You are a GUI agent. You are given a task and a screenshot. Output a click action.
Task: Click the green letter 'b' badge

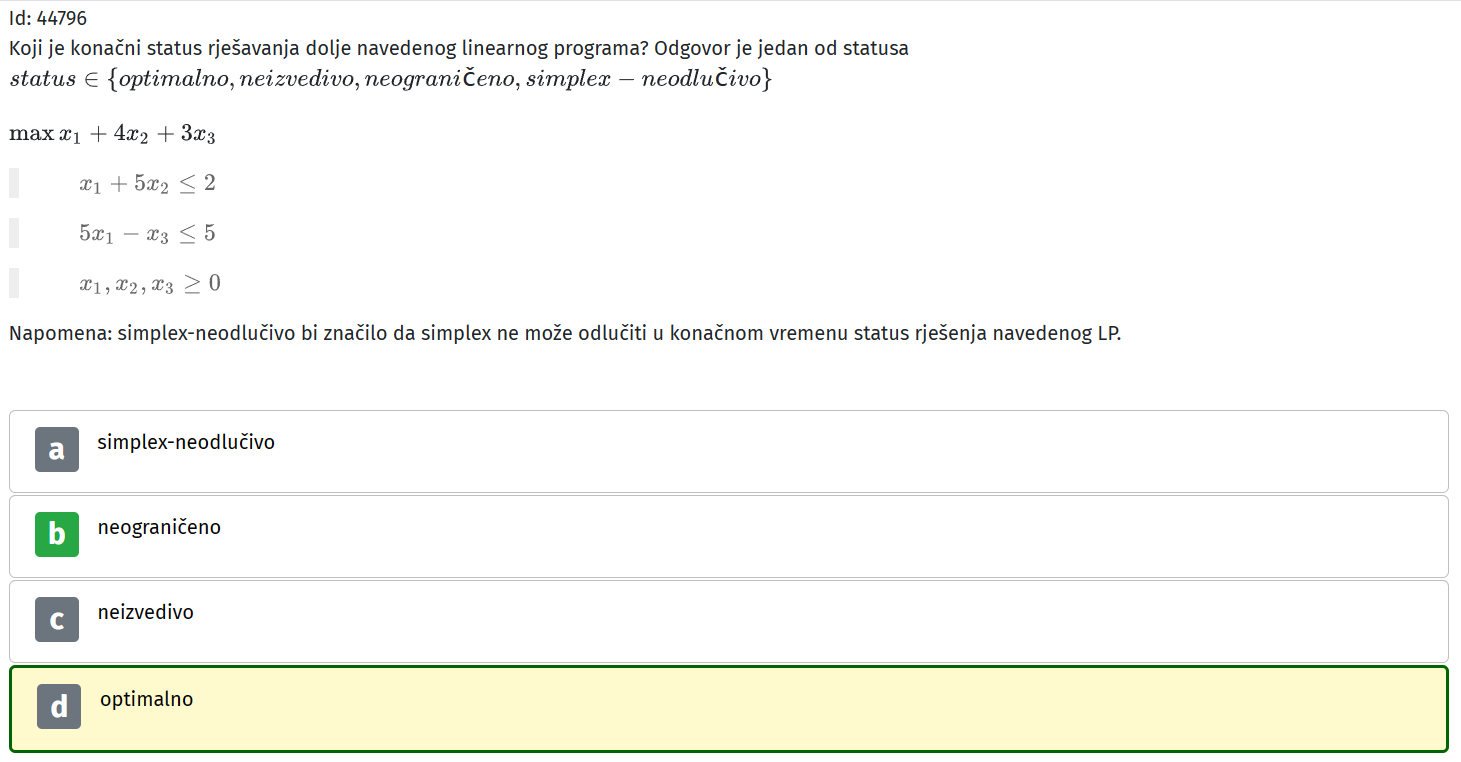tap(57, 535)
